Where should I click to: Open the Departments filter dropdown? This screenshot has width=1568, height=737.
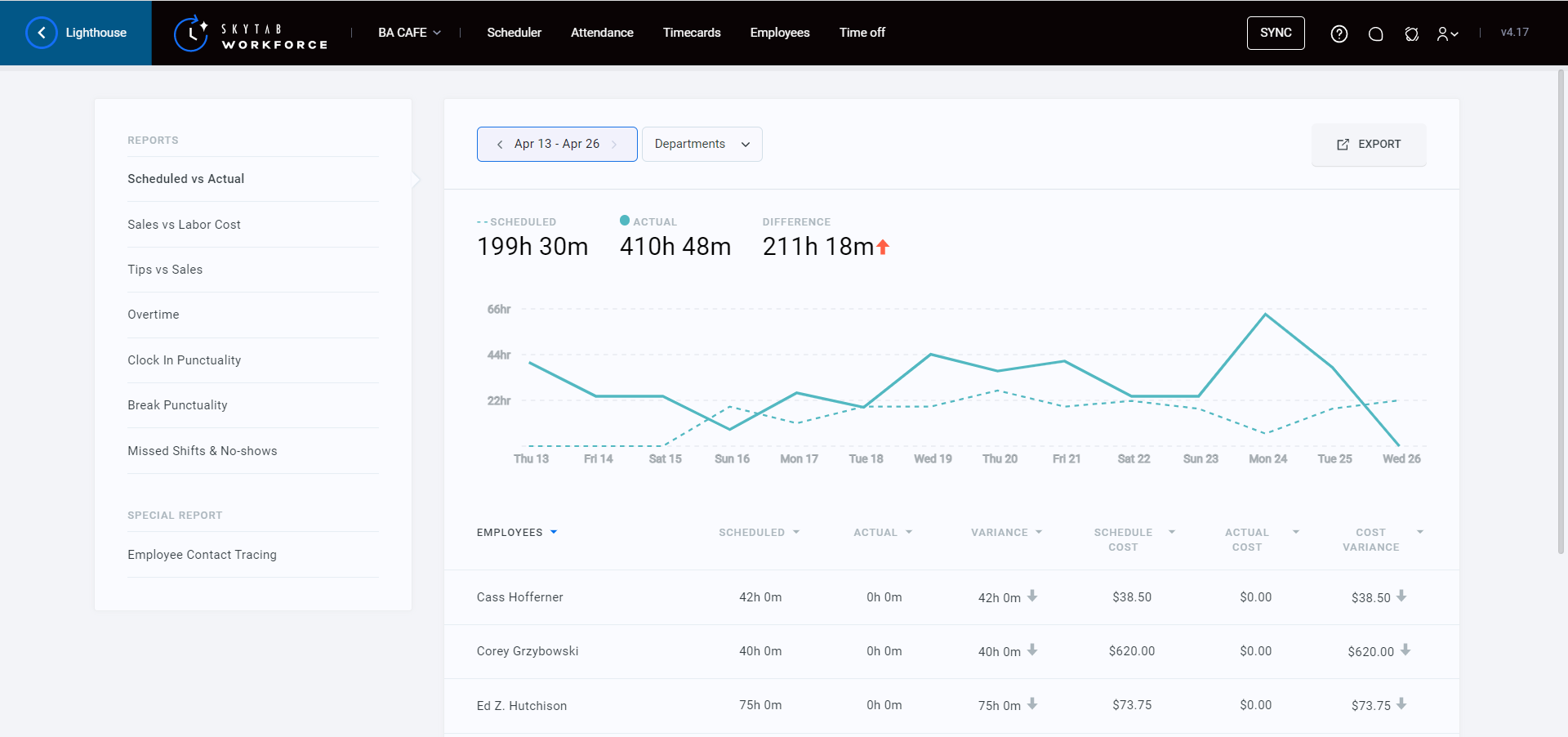coord(702,145)
